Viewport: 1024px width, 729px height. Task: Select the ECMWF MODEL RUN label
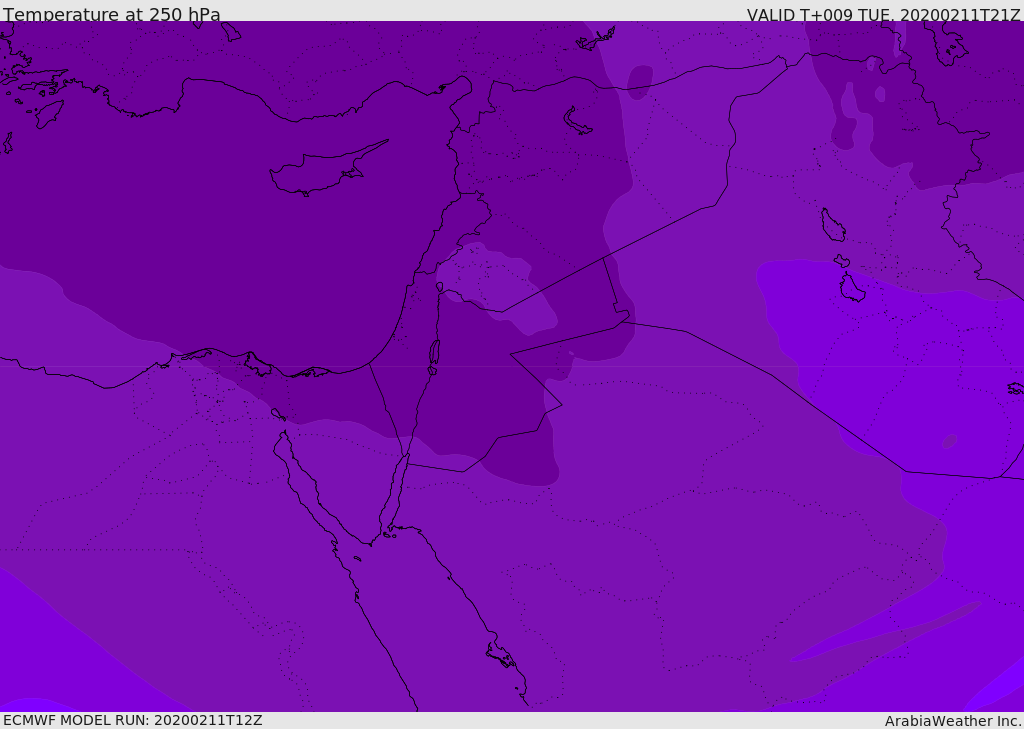click(132, 720)
